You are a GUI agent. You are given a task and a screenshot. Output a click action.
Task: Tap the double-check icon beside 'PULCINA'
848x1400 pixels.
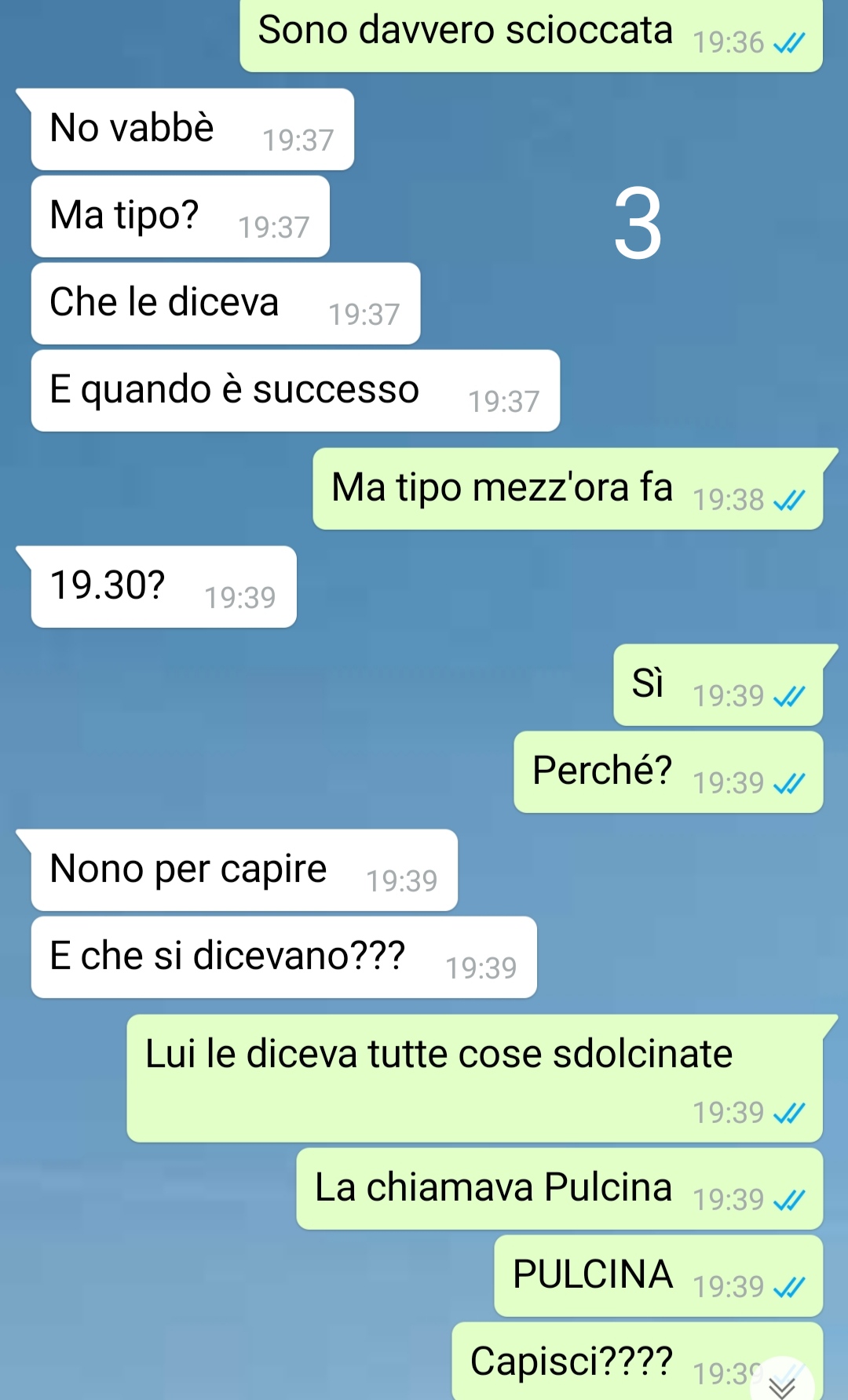pos(789,1287)
